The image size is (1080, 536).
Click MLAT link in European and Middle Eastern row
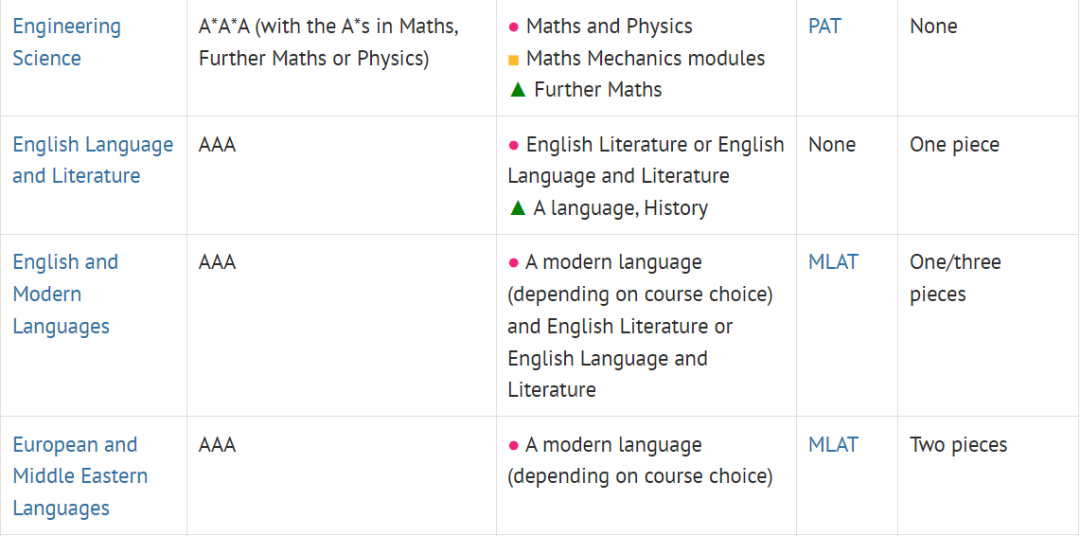pyautogui.click(x=833, y=445)
